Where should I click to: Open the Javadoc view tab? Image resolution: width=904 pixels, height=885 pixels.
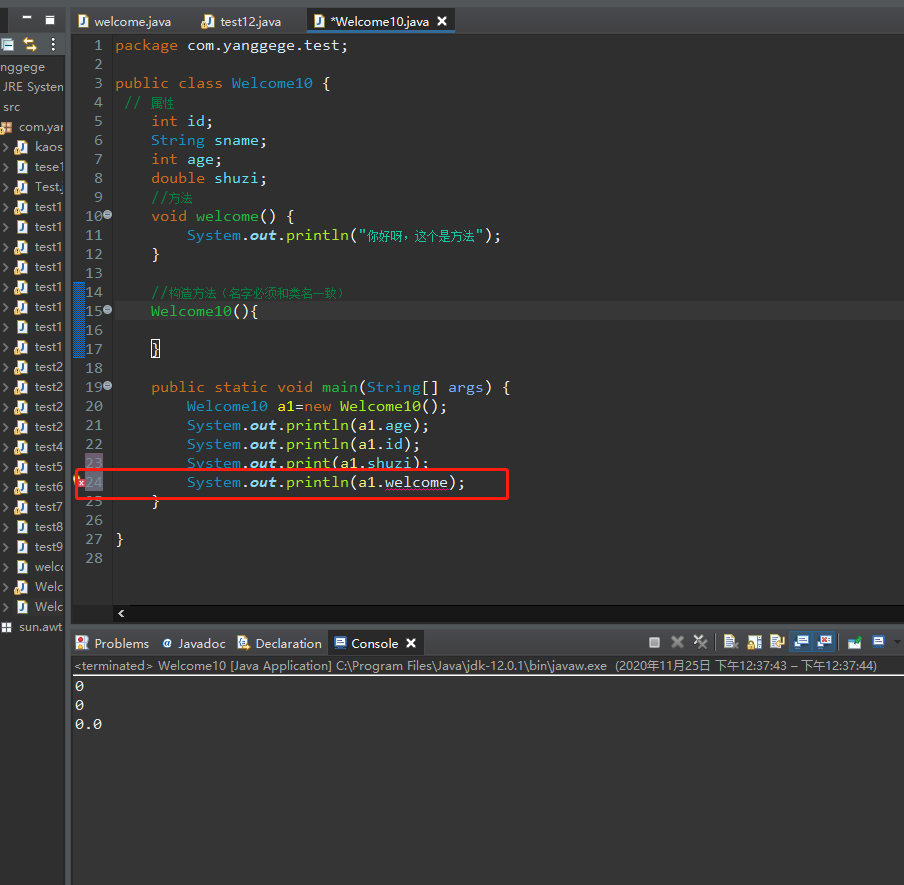point(194,643)
